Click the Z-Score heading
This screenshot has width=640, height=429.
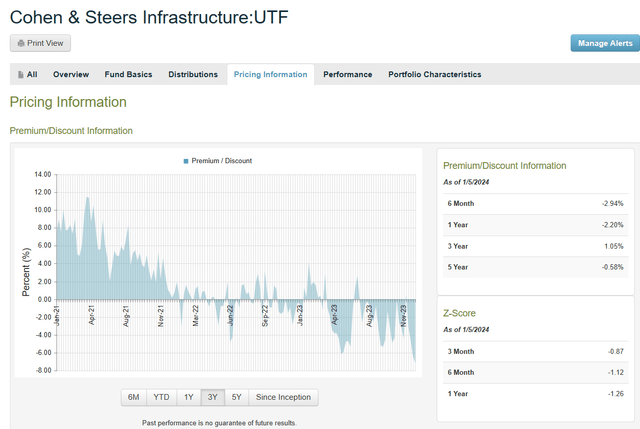tap(459, 313)
